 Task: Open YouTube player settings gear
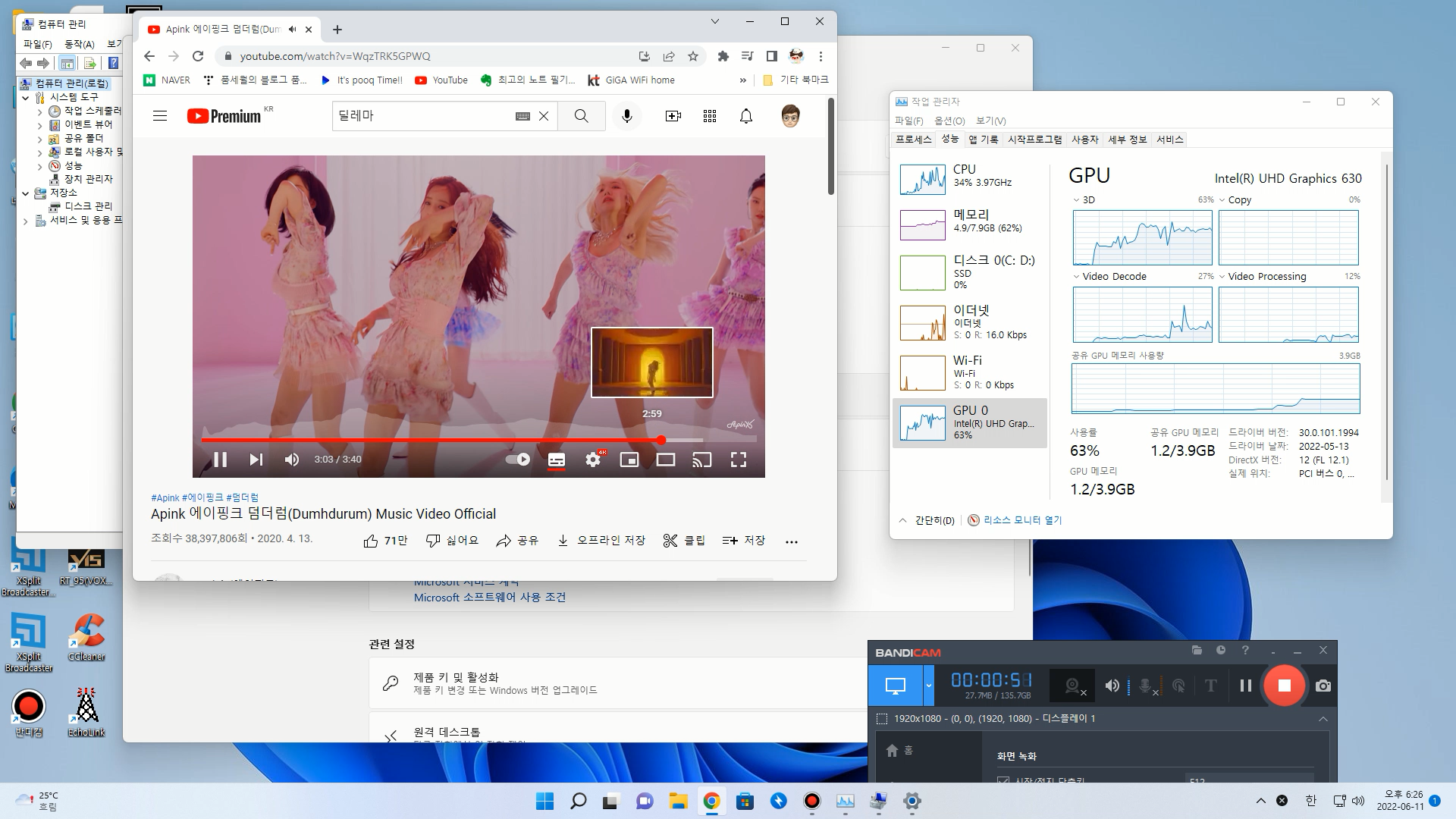coord(593,460)
